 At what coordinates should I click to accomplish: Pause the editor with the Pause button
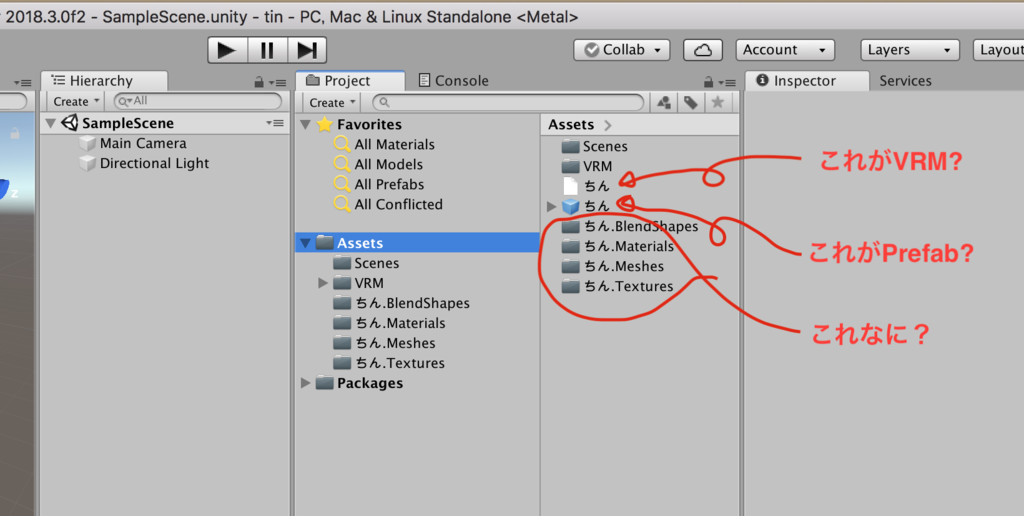(267, 50)
